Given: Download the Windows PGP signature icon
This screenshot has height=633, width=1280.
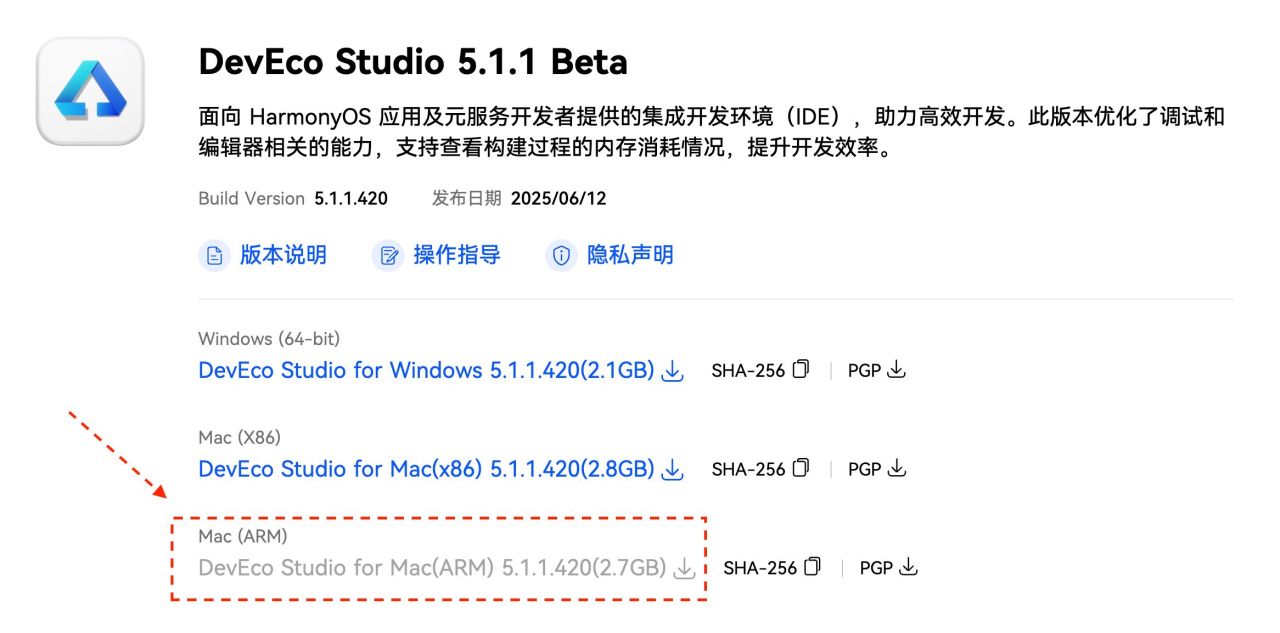Looking at the screenshot, I should pyautogui.click(x=897, y=370).
